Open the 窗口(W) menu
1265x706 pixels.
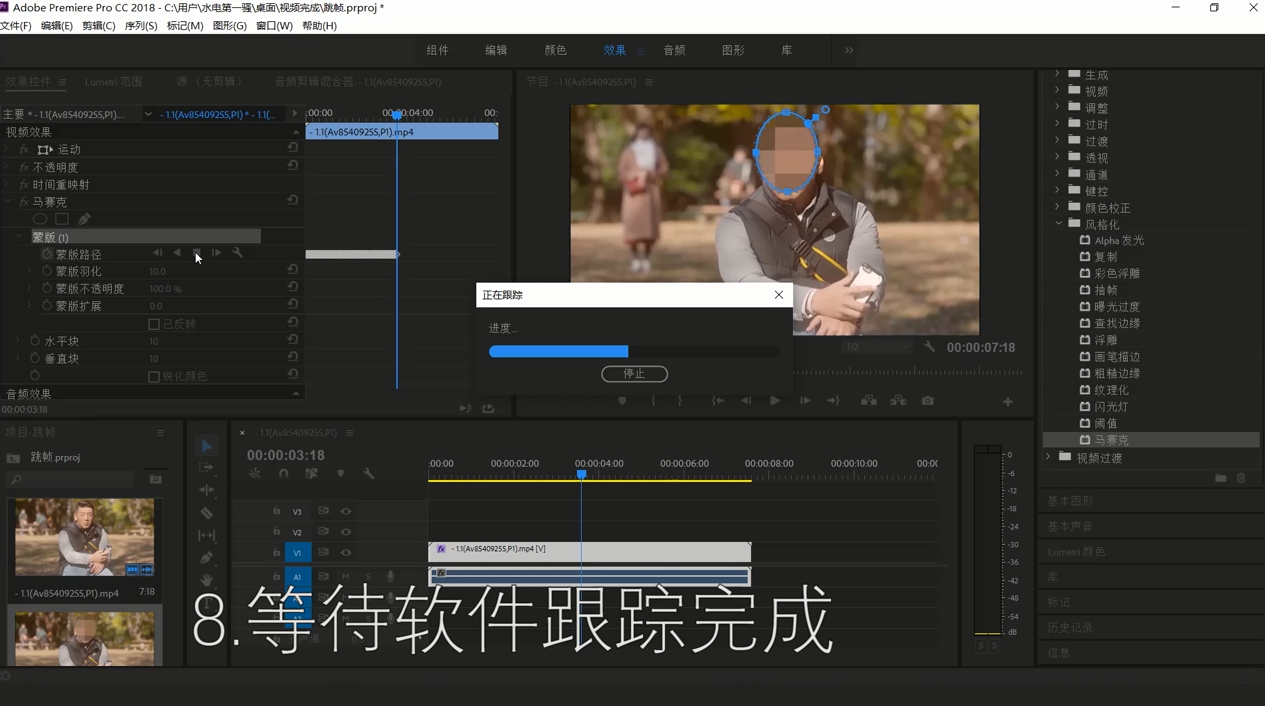tap(274, 26)
